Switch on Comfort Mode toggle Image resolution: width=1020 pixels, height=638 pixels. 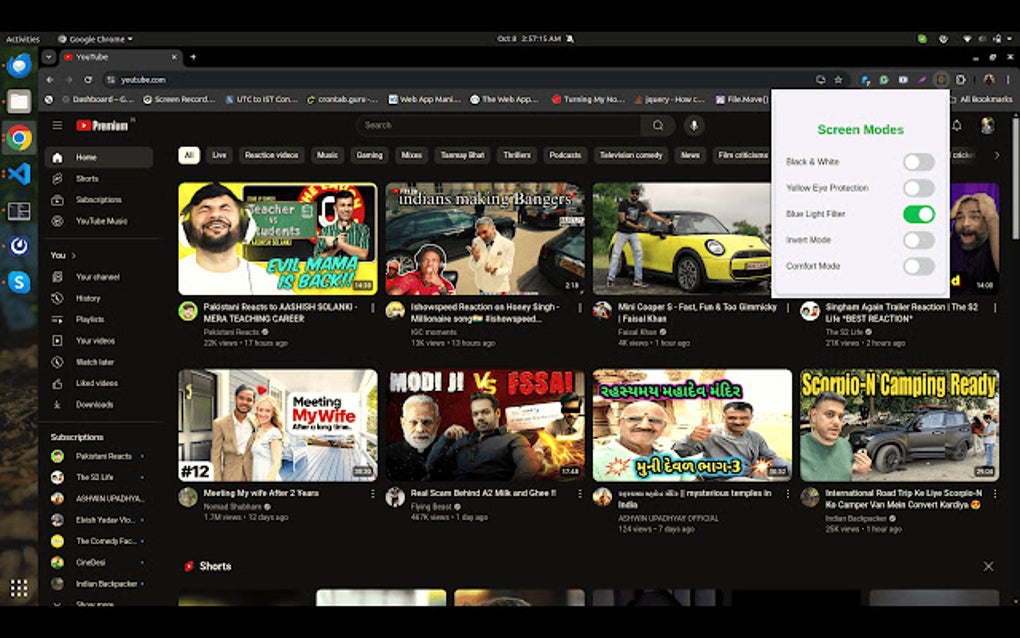click(919, 266)
